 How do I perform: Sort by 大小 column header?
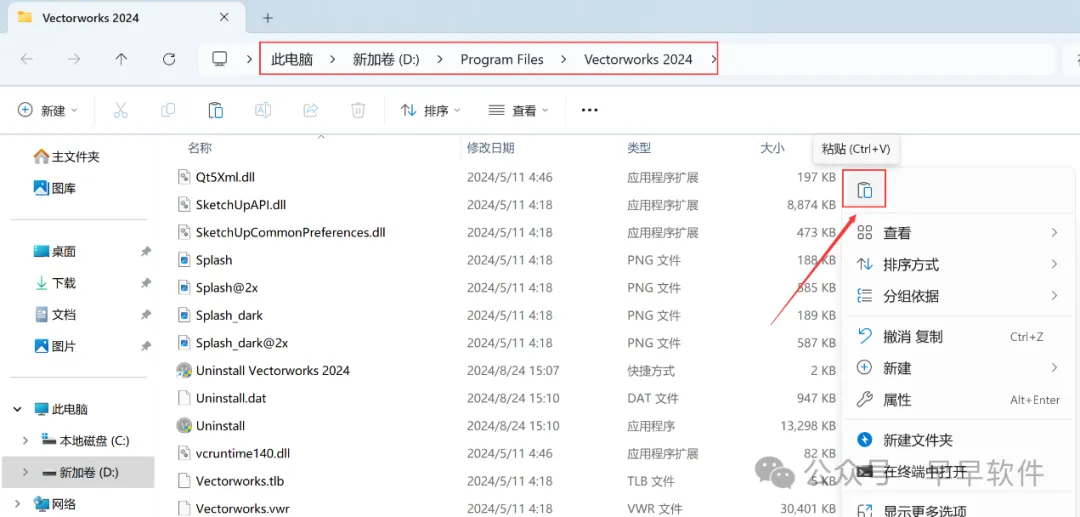[772, 148]
